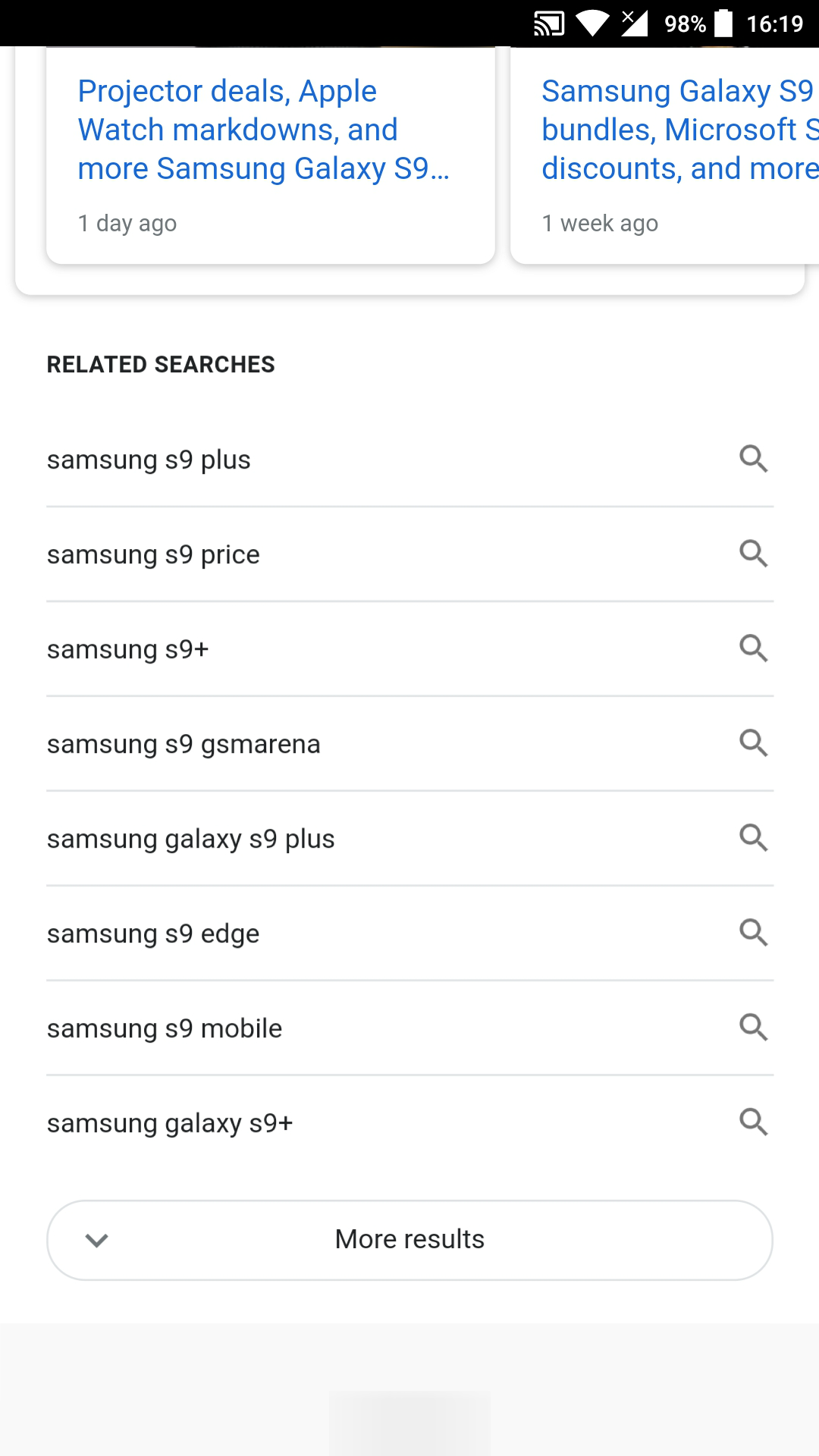Tap the magnifier icon next to "samsung s9 mobile"
The height and width of the screenshot is (1456, 819).
(754, 1027)
